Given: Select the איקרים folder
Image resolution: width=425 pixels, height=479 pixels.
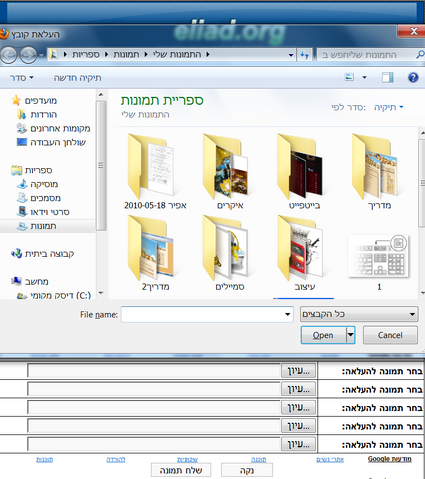Looking at the screenshot, I should (x=230, y=171).
